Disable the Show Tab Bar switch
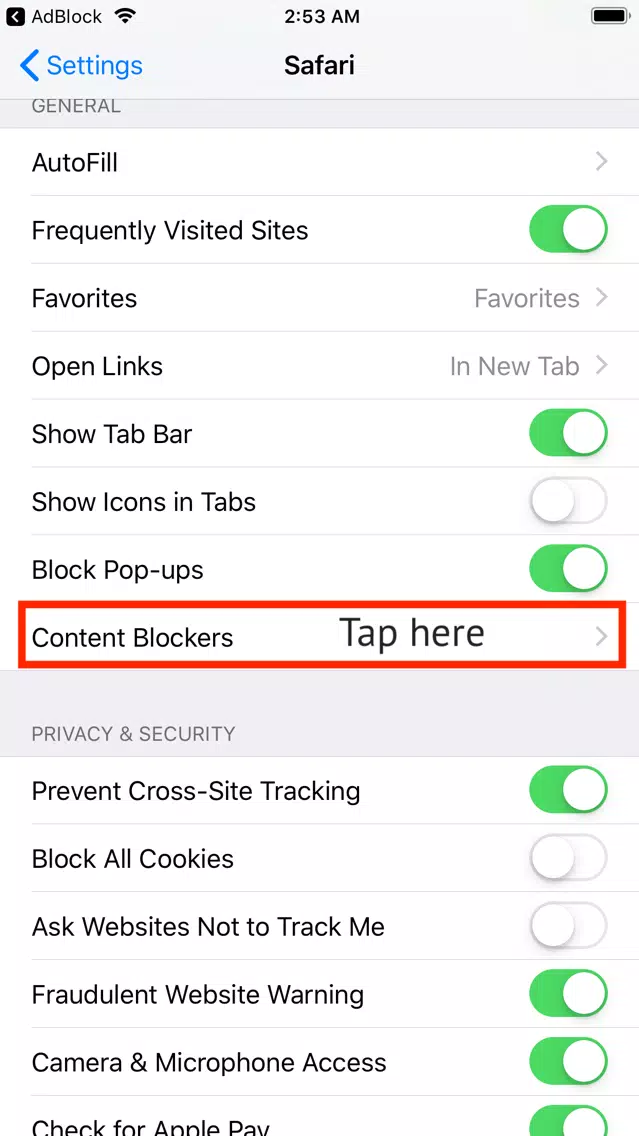Image resolution: width=639 pixels, height=1136 pixels. (568, 433)
